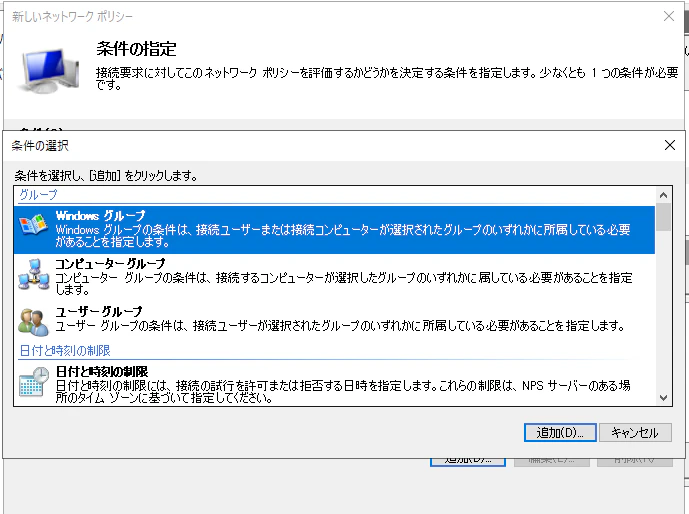689x514 pixels.
Task: Click the scrollbar down arrow in condition list
Action: coord(663,398)
